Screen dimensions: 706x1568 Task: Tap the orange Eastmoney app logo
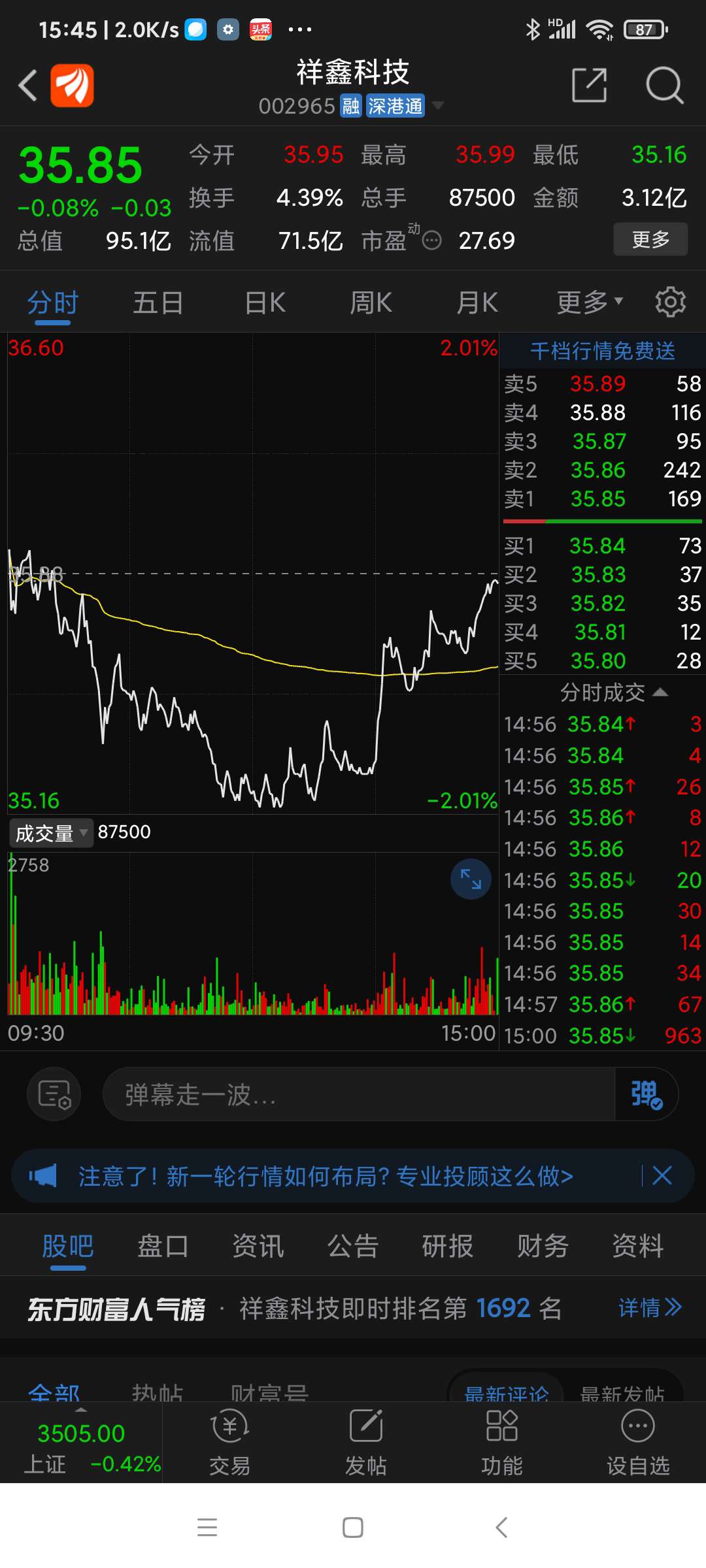pos(73,86)
